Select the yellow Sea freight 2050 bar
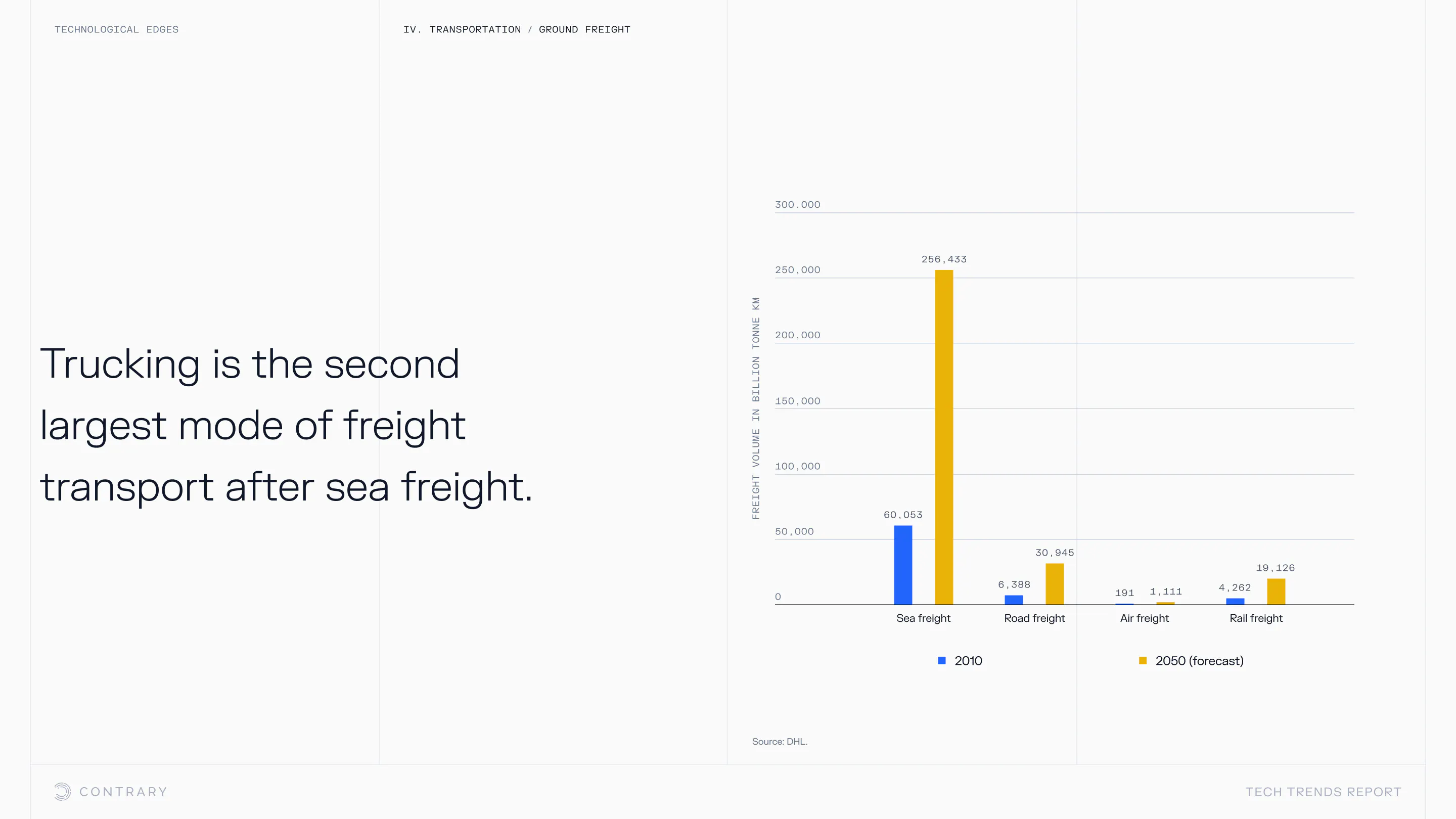This screenshot has width=1456, height=819. [943, 437]
